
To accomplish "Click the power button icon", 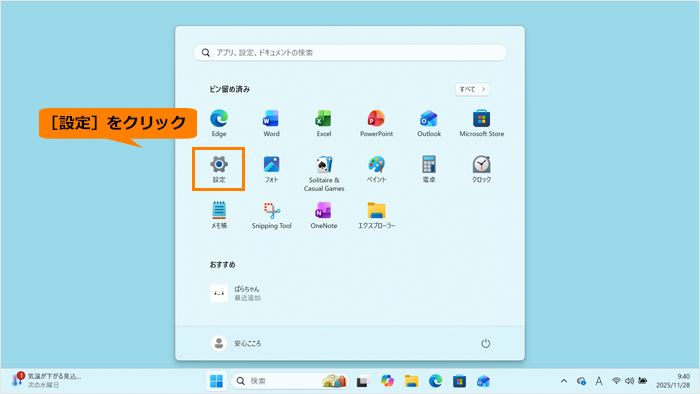I will click(485, 343).
